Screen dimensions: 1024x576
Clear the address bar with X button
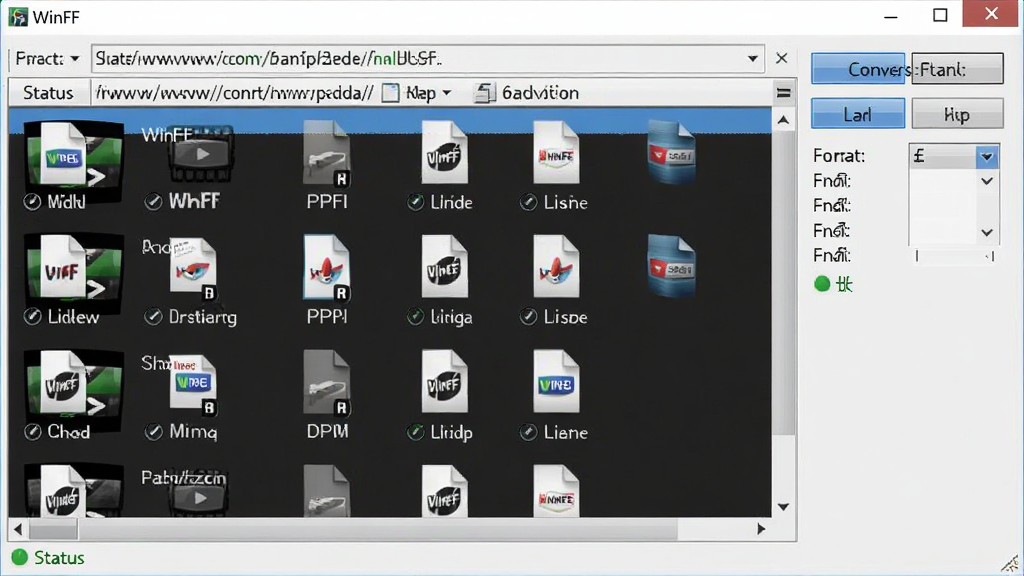(782, 59)
